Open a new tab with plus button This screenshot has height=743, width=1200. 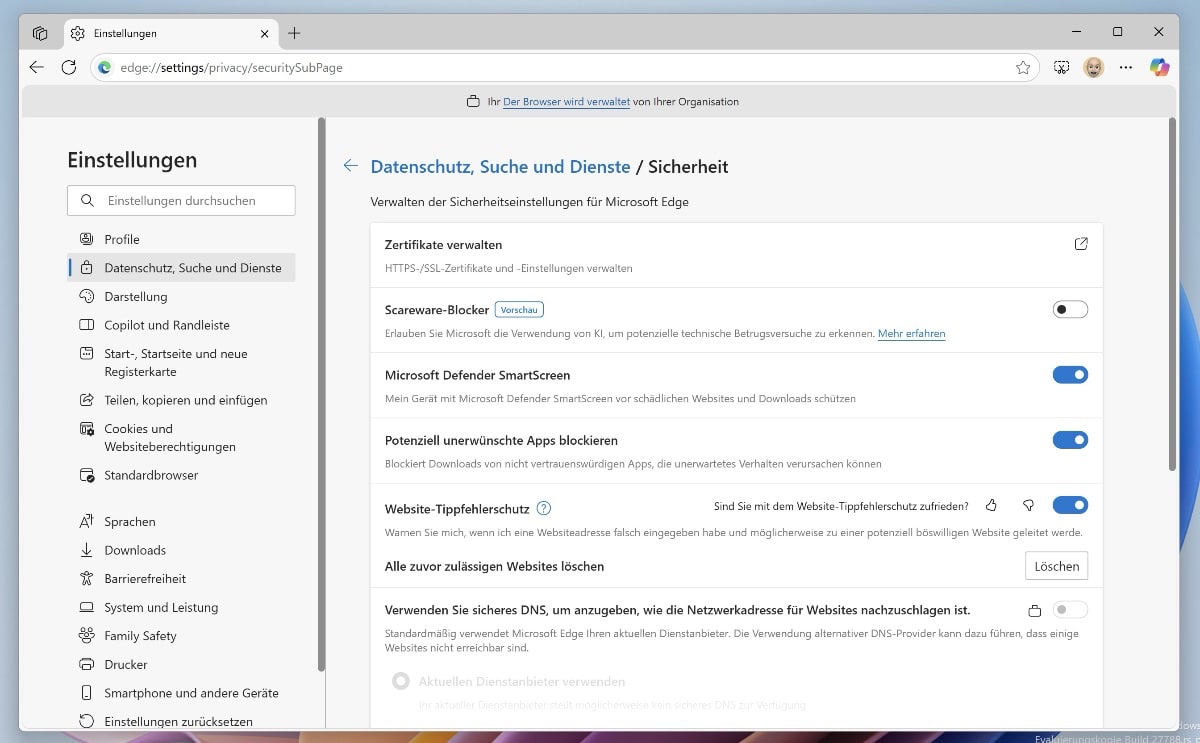click(294, 33)
